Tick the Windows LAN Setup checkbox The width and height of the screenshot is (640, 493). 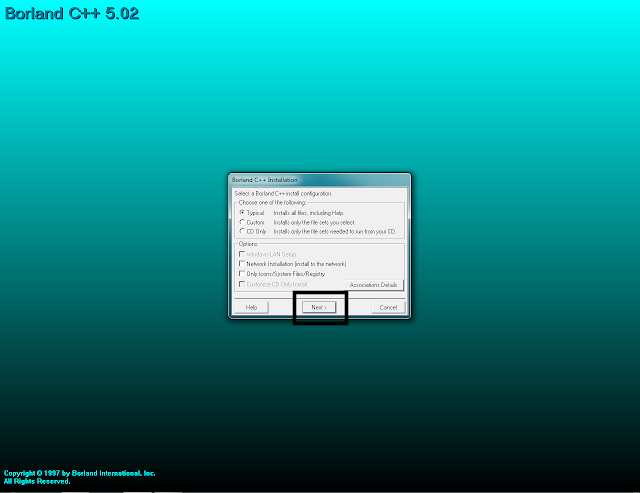(242, 254)
